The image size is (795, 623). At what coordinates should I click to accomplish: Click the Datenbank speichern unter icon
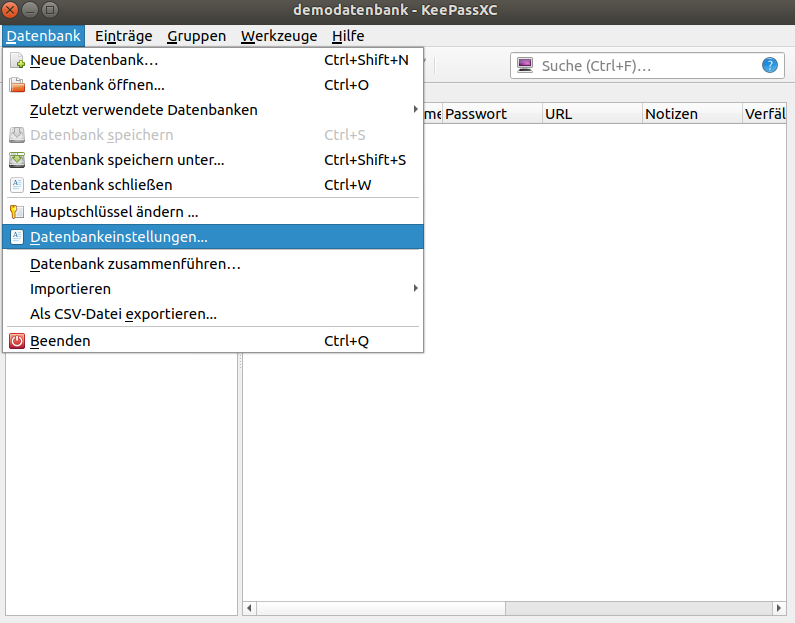point(17,160)
